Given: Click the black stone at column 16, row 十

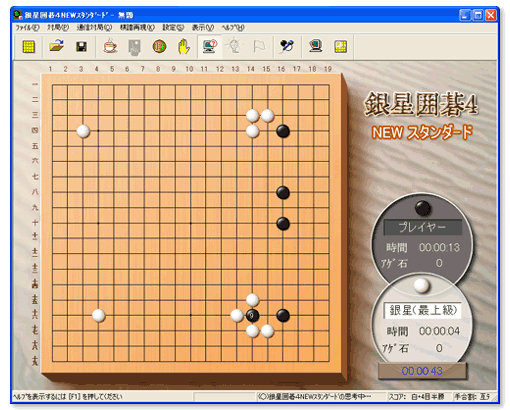Looking at the screenshot, I should pos(283,223).
